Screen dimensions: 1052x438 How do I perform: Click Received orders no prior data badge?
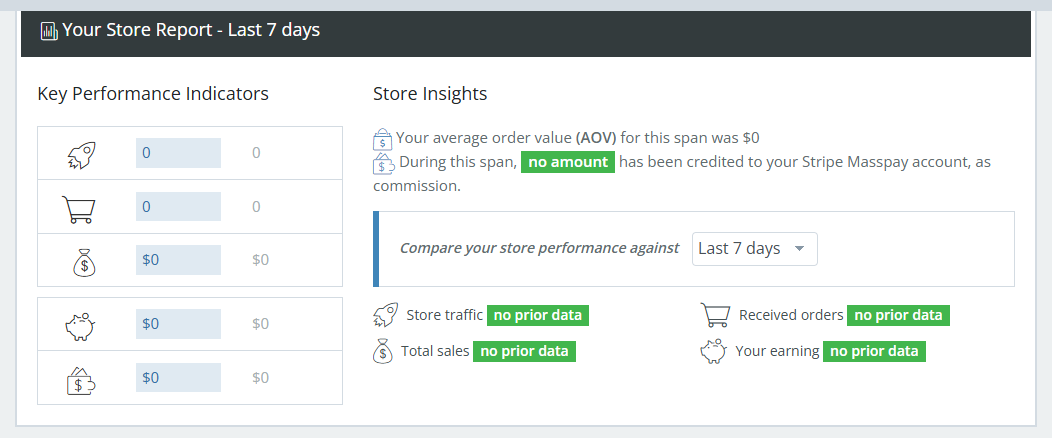898,315
